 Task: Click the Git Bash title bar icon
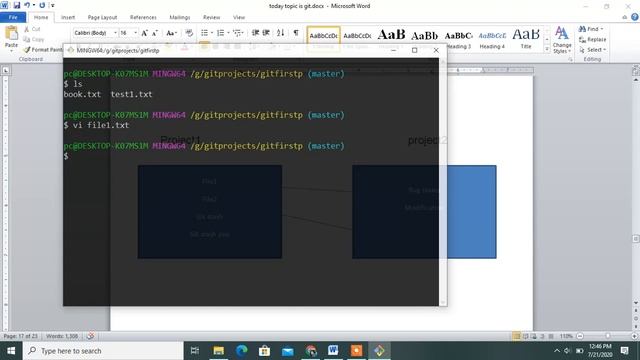click(71, 50)
